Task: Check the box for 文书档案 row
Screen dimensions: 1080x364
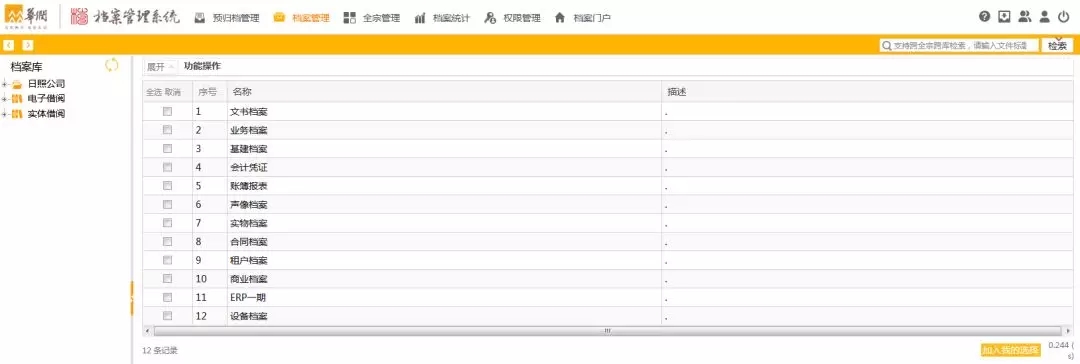Action: [x=167, y=111]
